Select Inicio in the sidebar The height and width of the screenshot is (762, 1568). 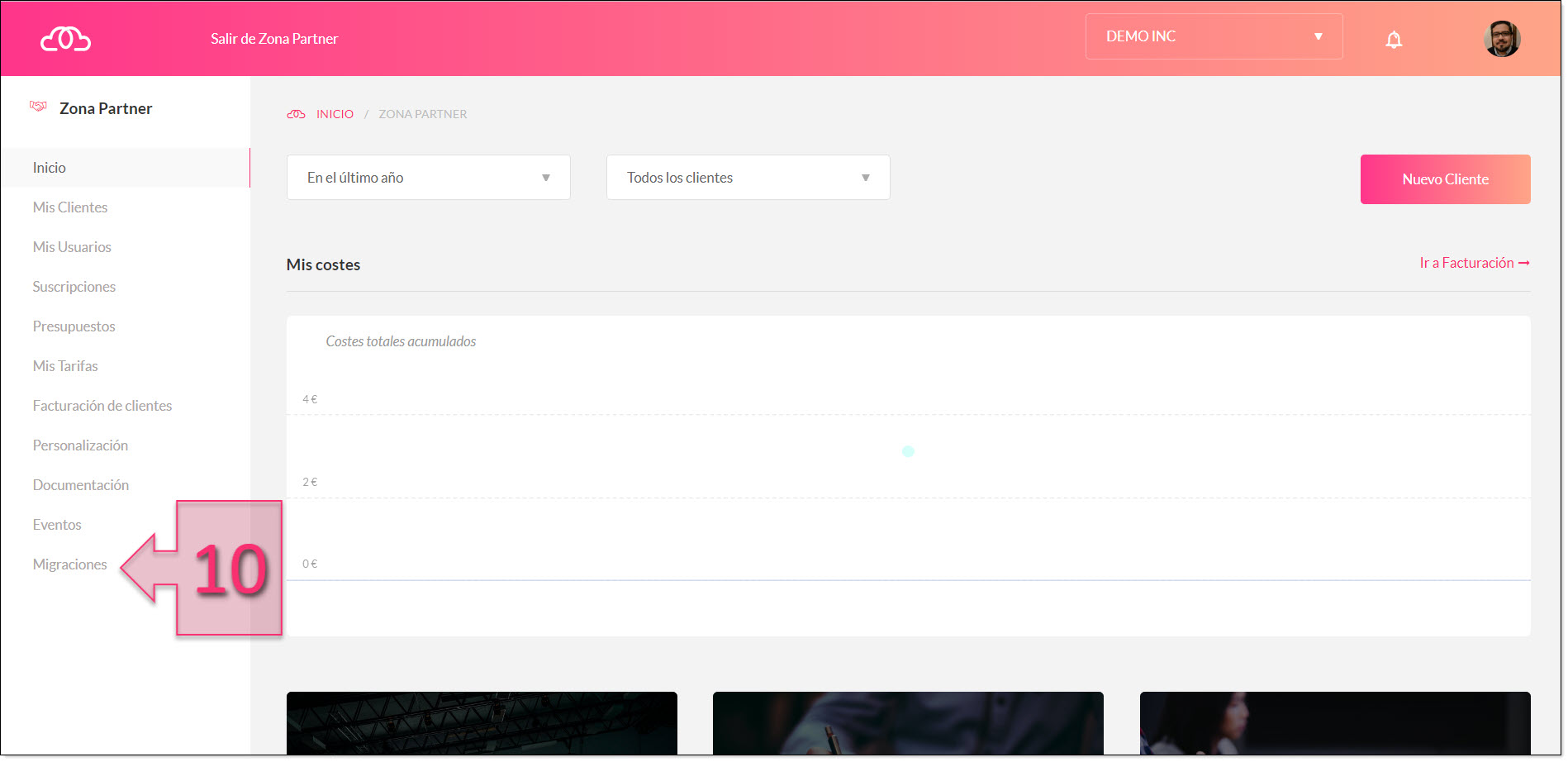pos(125,168)
